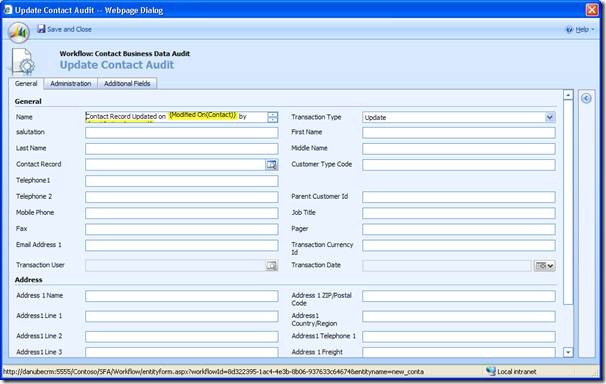The width and height of the screenshot is (606, 384).
Task: Click the form scrollbar up arrow
Action: click(x=568, y=95)
